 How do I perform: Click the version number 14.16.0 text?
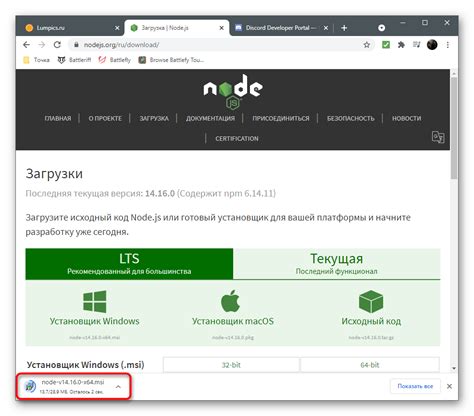160,193
